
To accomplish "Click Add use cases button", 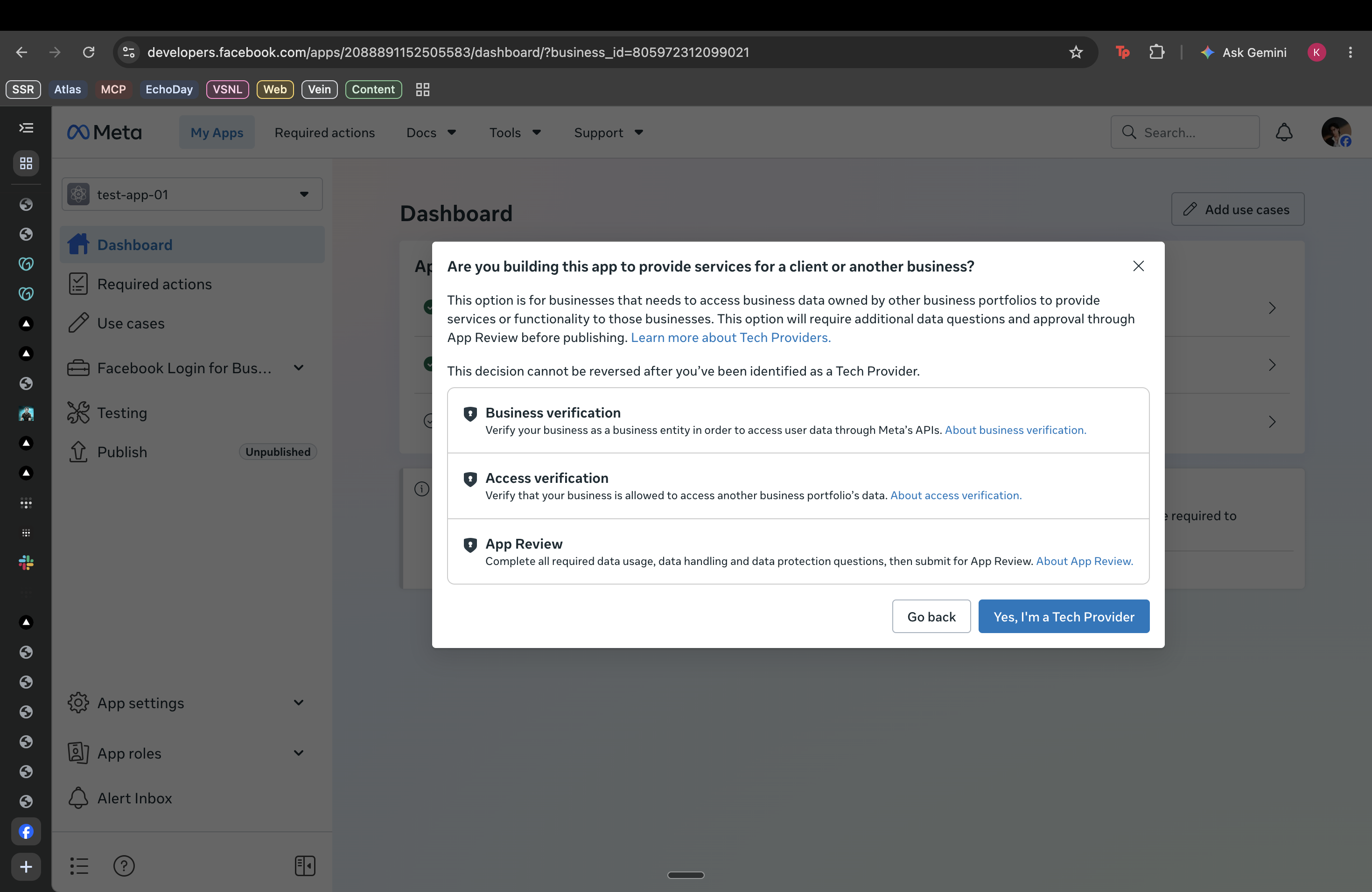I will click(x=1238, y=209).
